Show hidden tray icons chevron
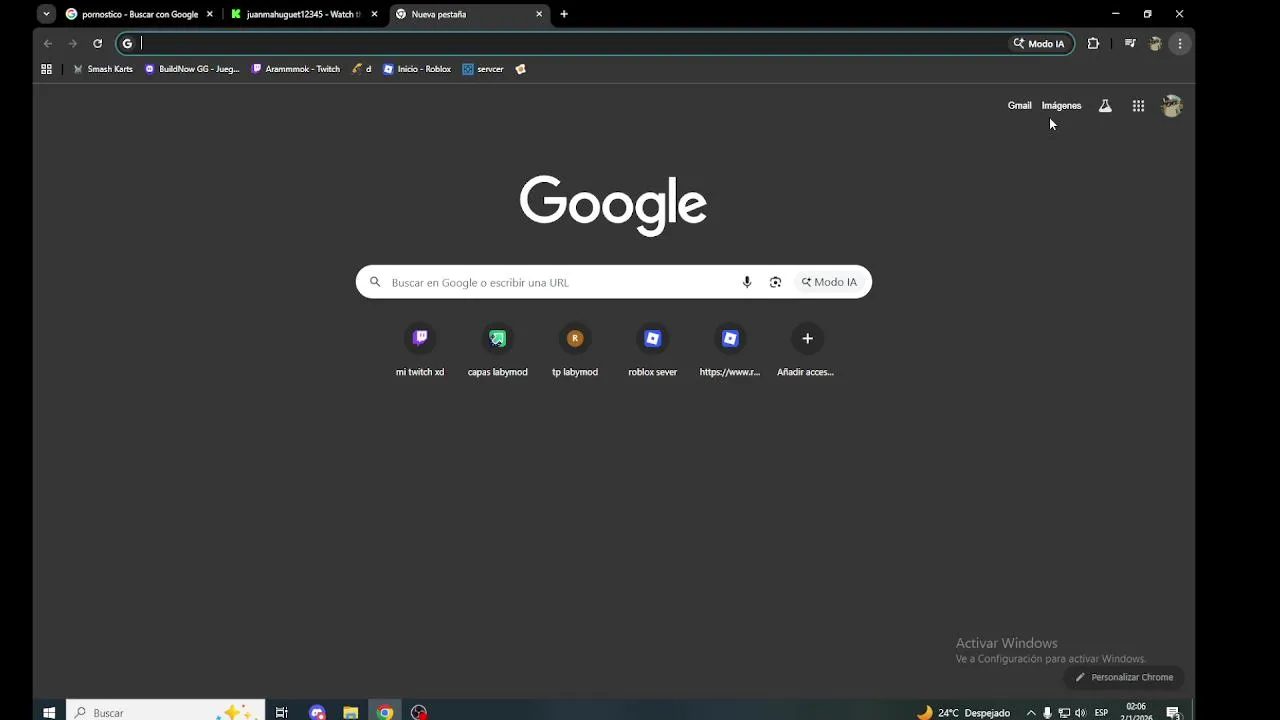The width and height of the screenshot is (1280, 720). click(1031, 712)
